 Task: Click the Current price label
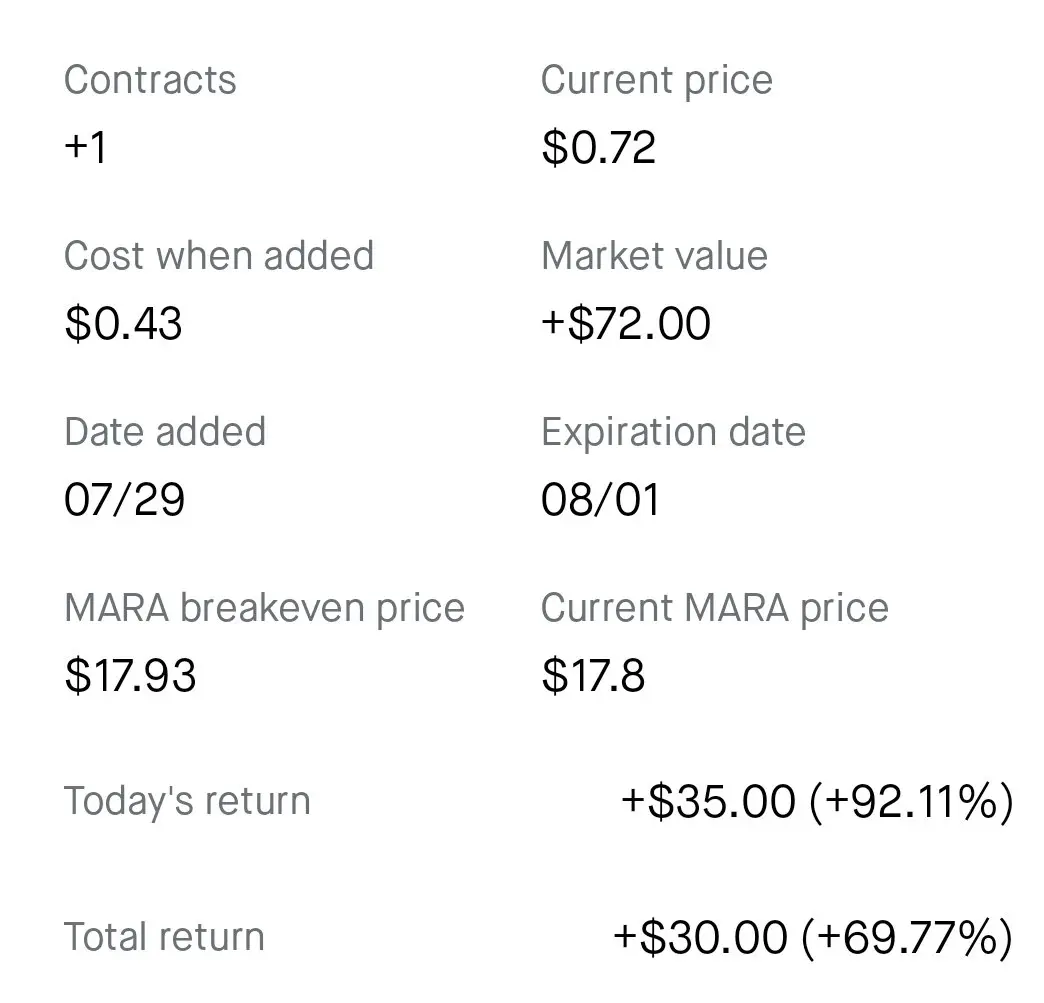[656, 81]
